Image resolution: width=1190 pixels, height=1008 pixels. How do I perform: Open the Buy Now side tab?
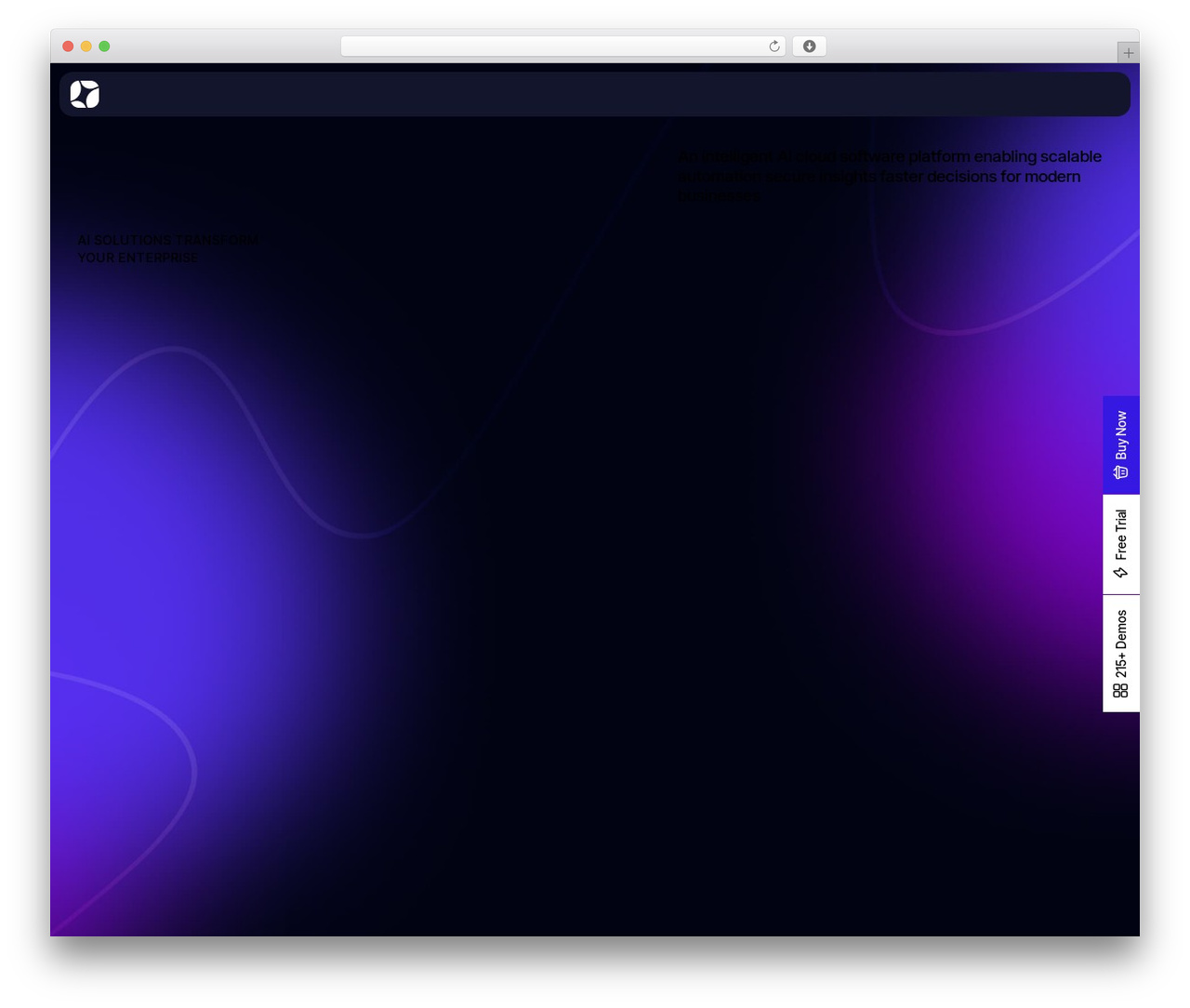(x=1121, y=445)
